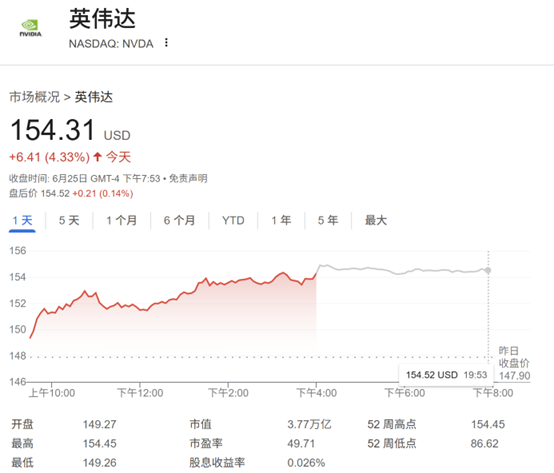Click the 英伟达 company title
The image size is (554, 473).
(102, 19)
